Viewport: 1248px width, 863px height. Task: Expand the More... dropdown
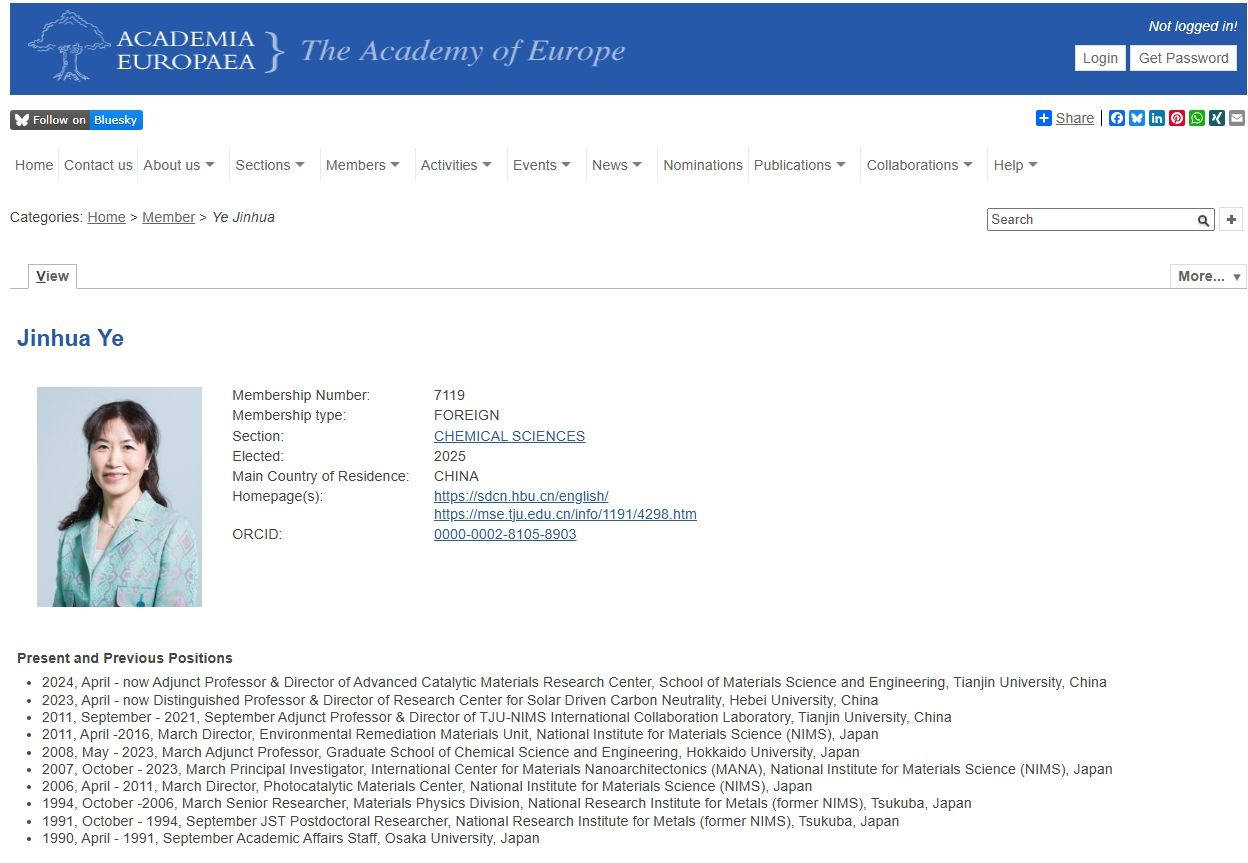click(1208, 276)
